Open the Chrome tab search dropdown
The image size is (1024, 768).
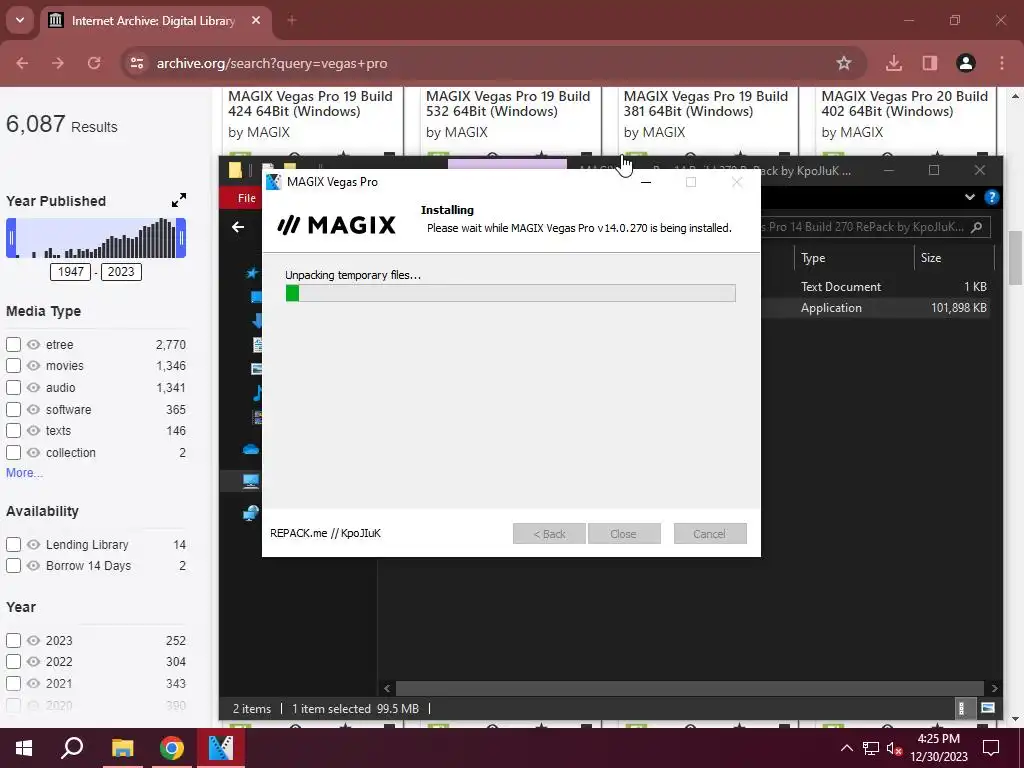(20, 20)
